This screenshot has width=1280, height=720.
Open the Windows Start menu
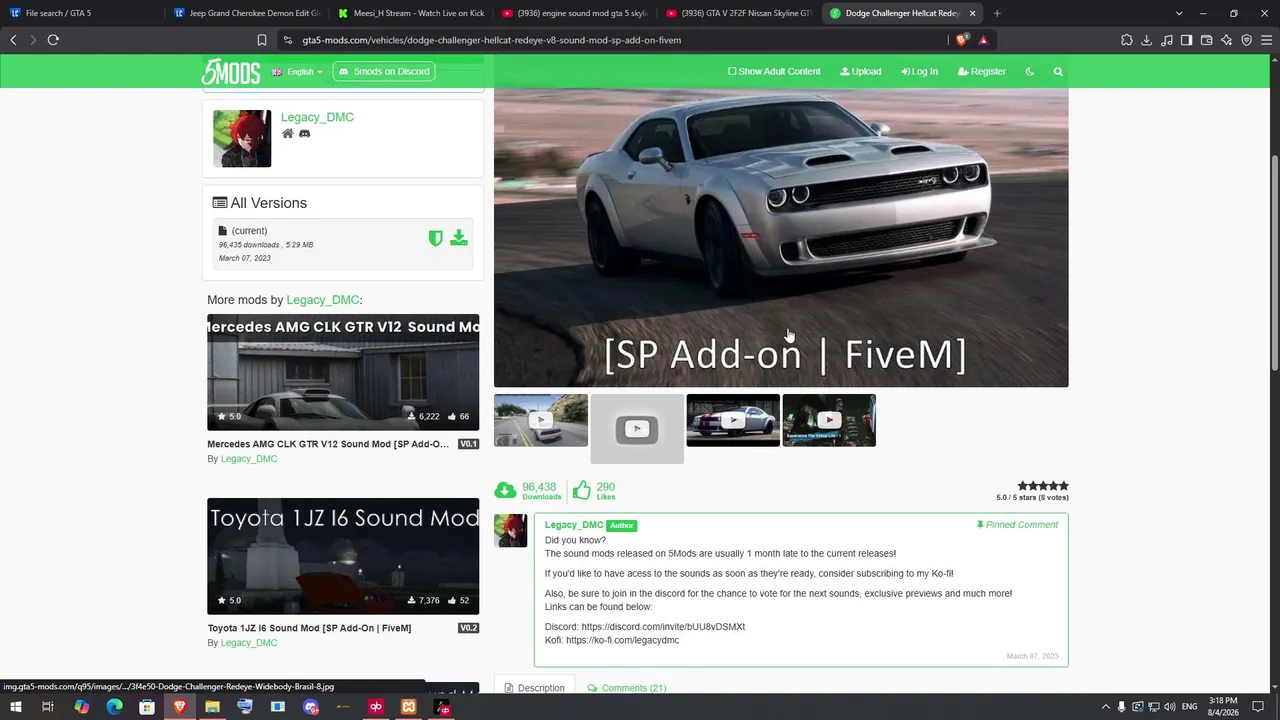click(16, 707)
